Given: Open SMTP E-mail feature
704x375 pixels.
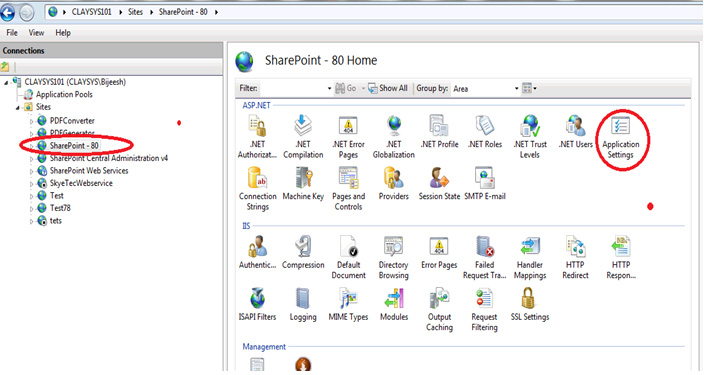Looking at the screenshot, I should coord(485,184).
